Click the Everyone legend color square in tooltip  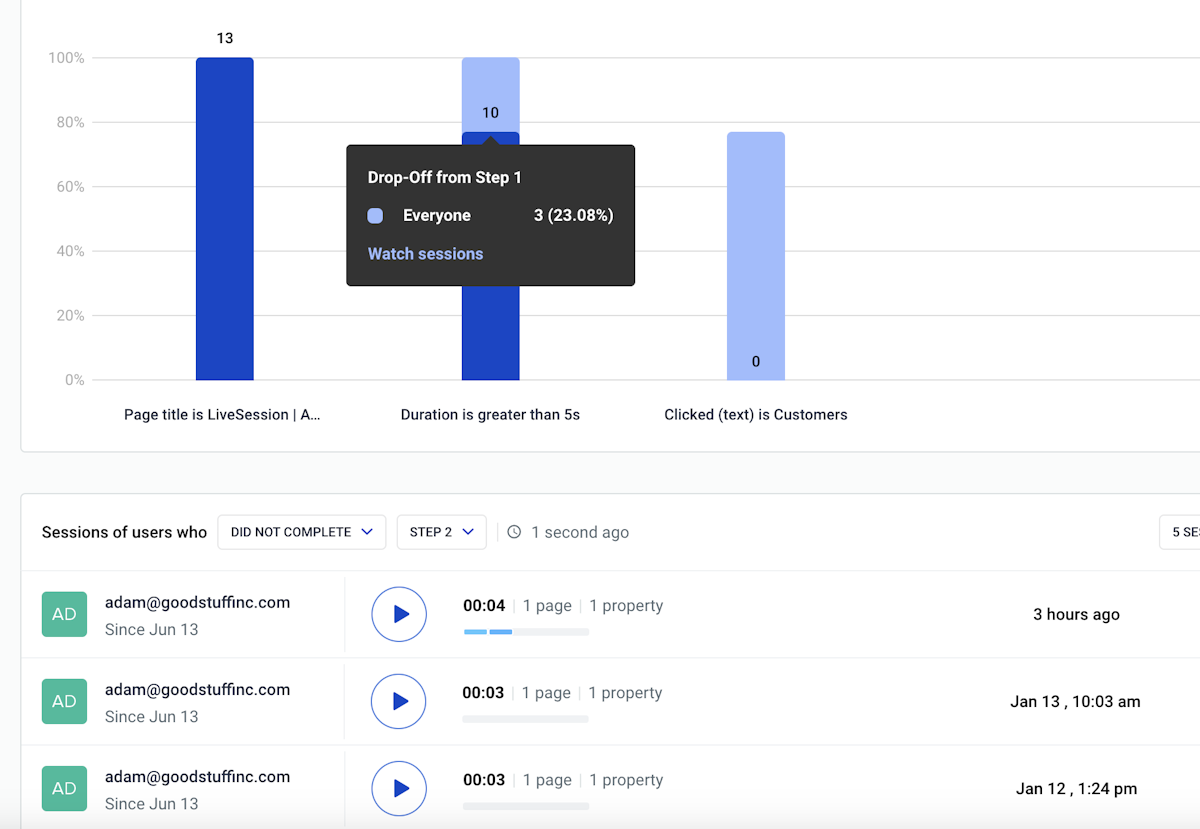coord(376,216)
